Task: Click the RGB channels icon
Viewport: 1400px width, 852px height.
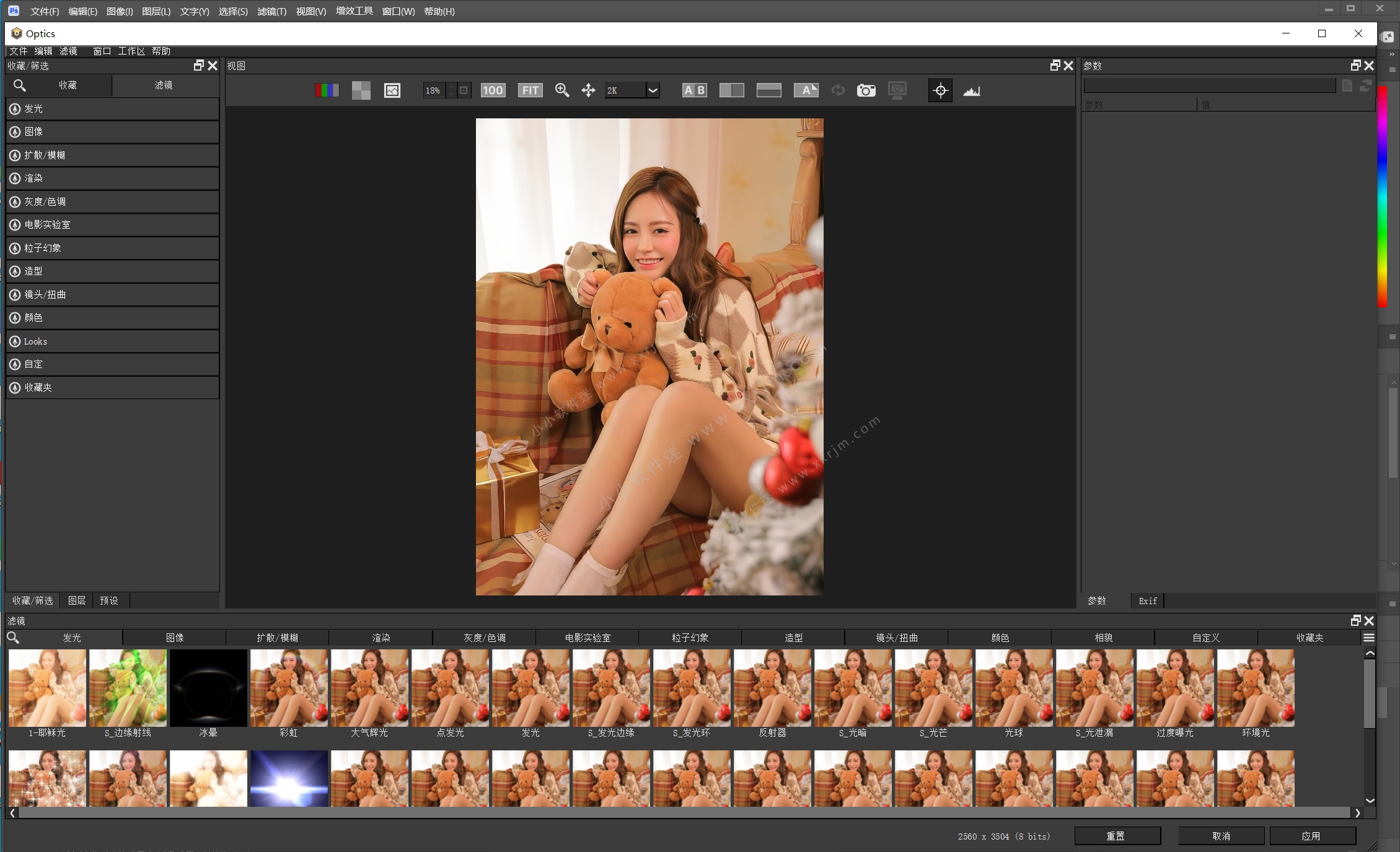Action: (x=327, y=90)
